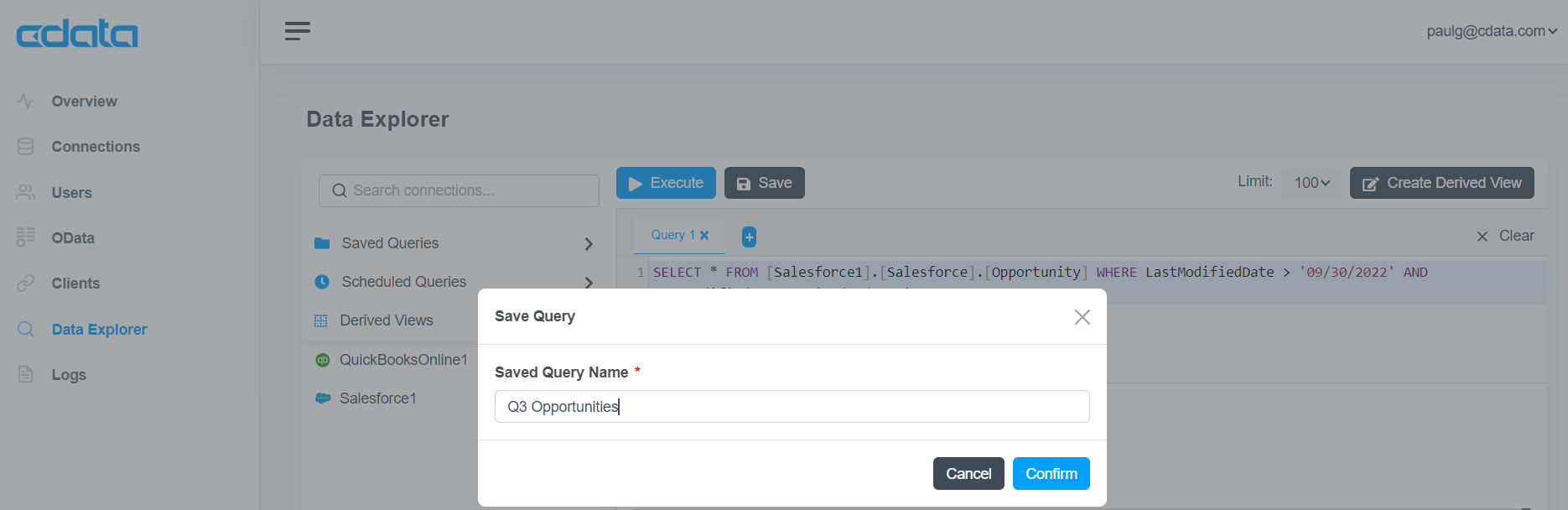1568x510 pixels.
Task: Click the Data Explorer magnifier icon
Action: (26, 329)
